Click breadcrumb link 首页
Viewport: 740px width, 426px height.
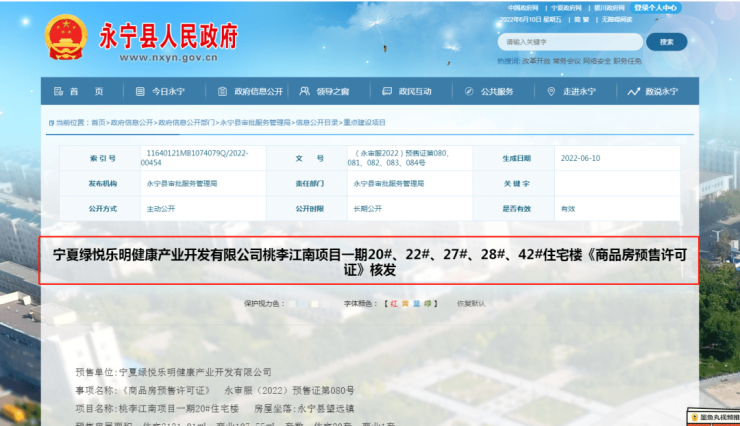click(98, 123)
